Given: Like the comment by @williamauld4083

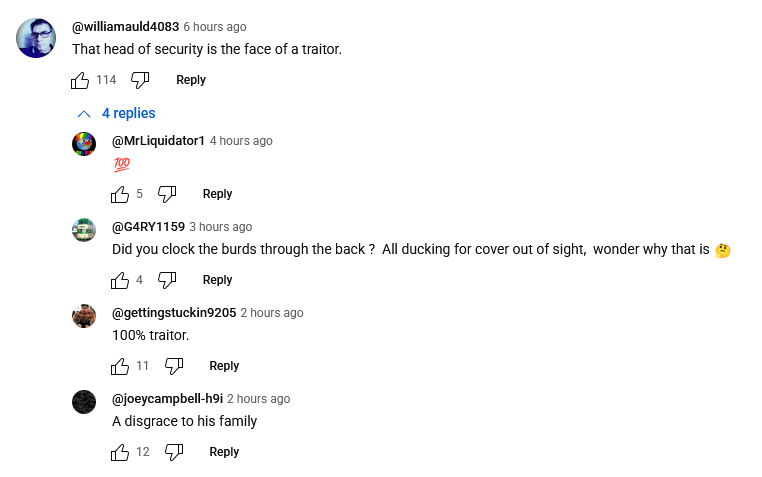Looking at the screenshot, I should [x=81, y=80].
